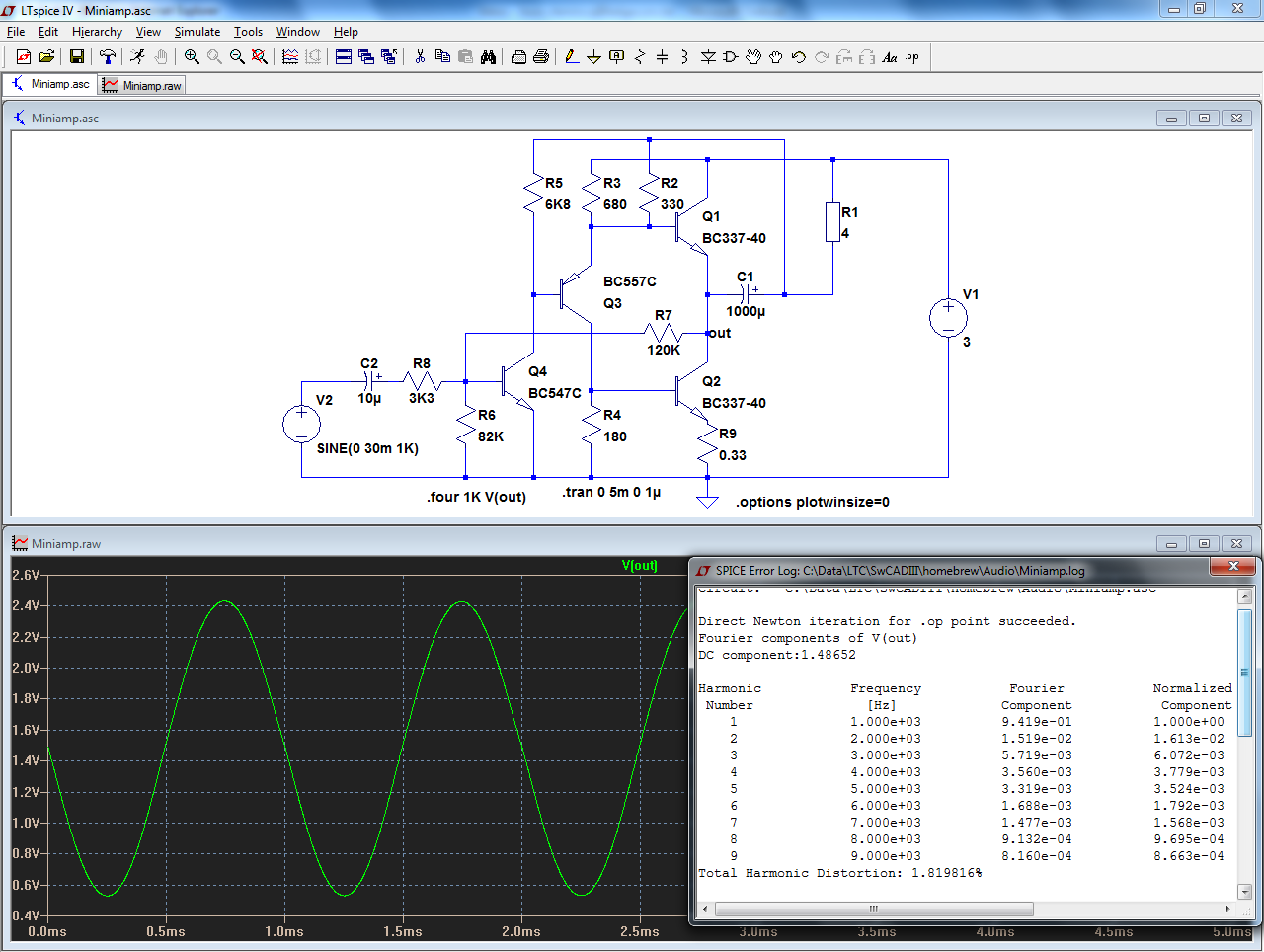Switch to the Miniamp.asc tab

[x=50, y=85]
